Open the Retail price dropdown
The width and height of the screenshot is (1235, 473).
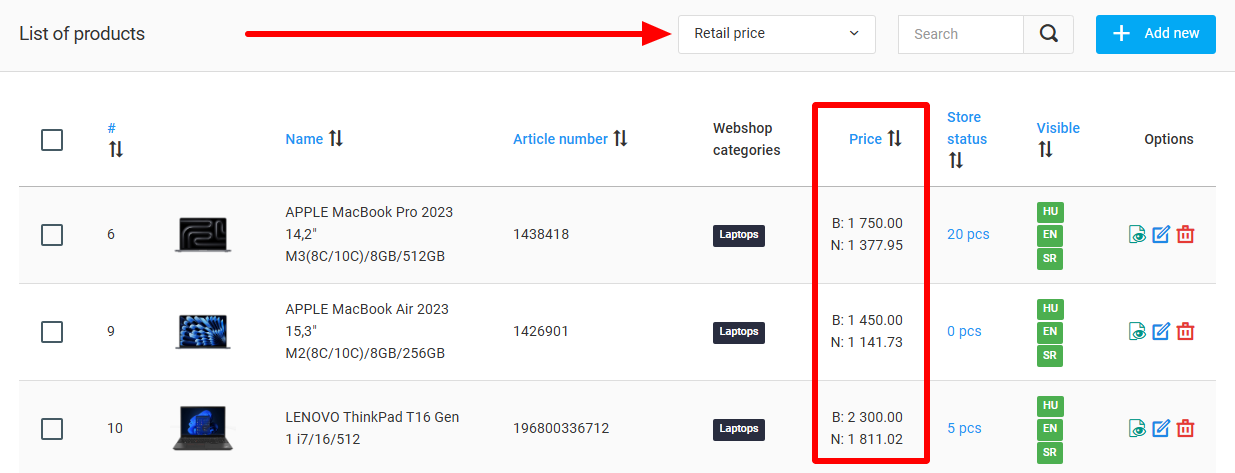776,34
